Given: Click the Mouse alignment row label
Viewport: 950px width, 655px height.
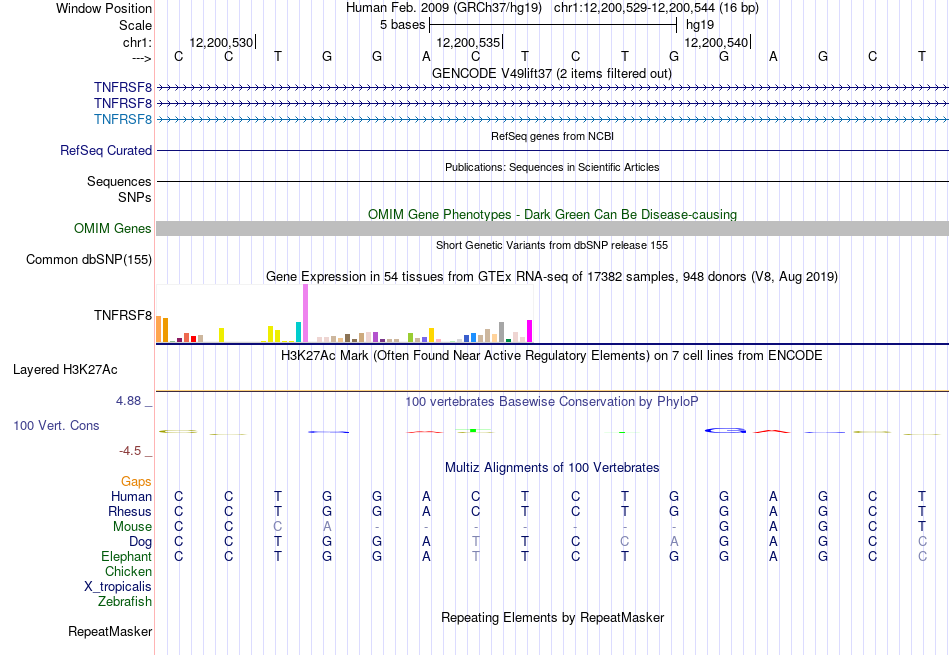Looking at the screenshot, I should pyautogui.click(x=132, y=527).
